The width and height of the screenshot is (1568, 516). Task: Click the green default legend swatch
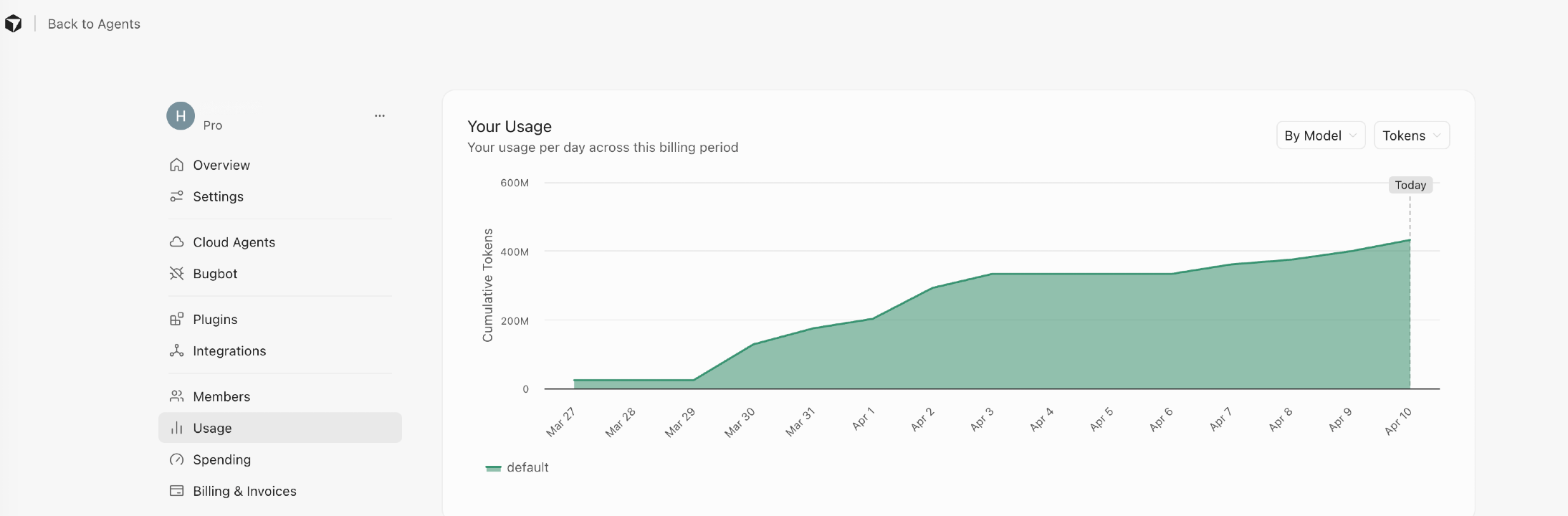[x=493, y=468]
